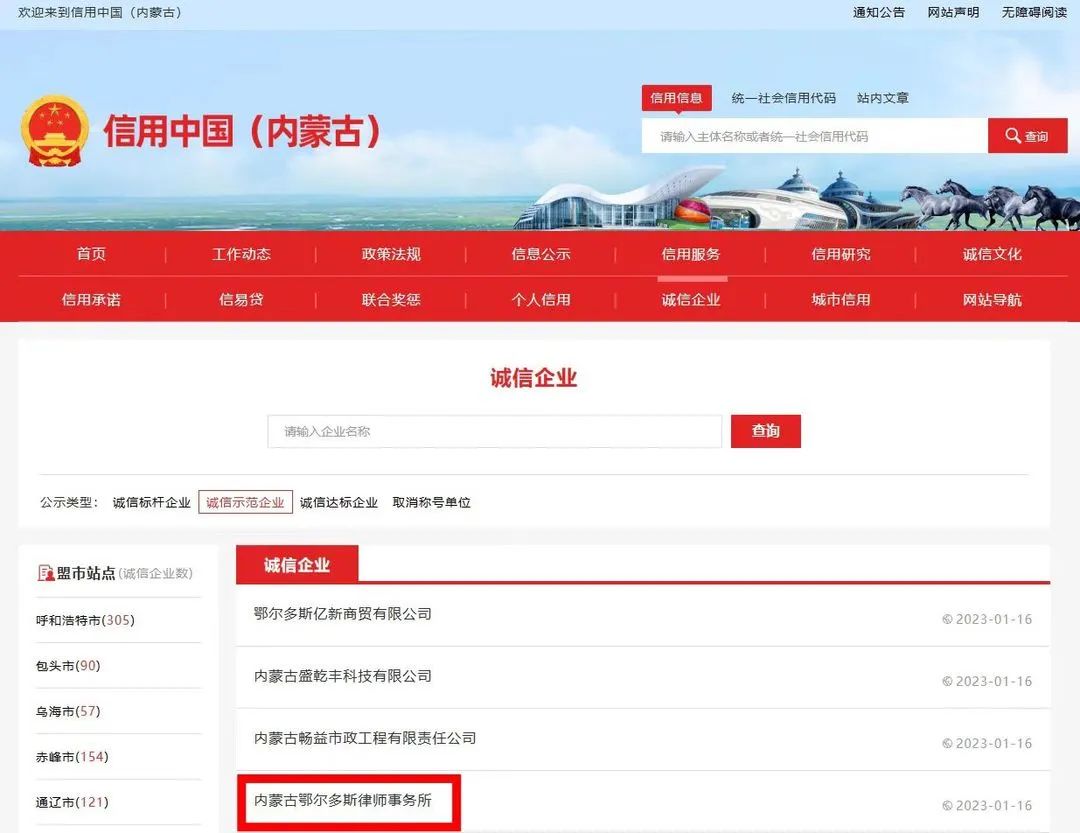Open 工作动态 in the navigation menu
Viewport: 1080px width, 833px height.
coord(241,254)
